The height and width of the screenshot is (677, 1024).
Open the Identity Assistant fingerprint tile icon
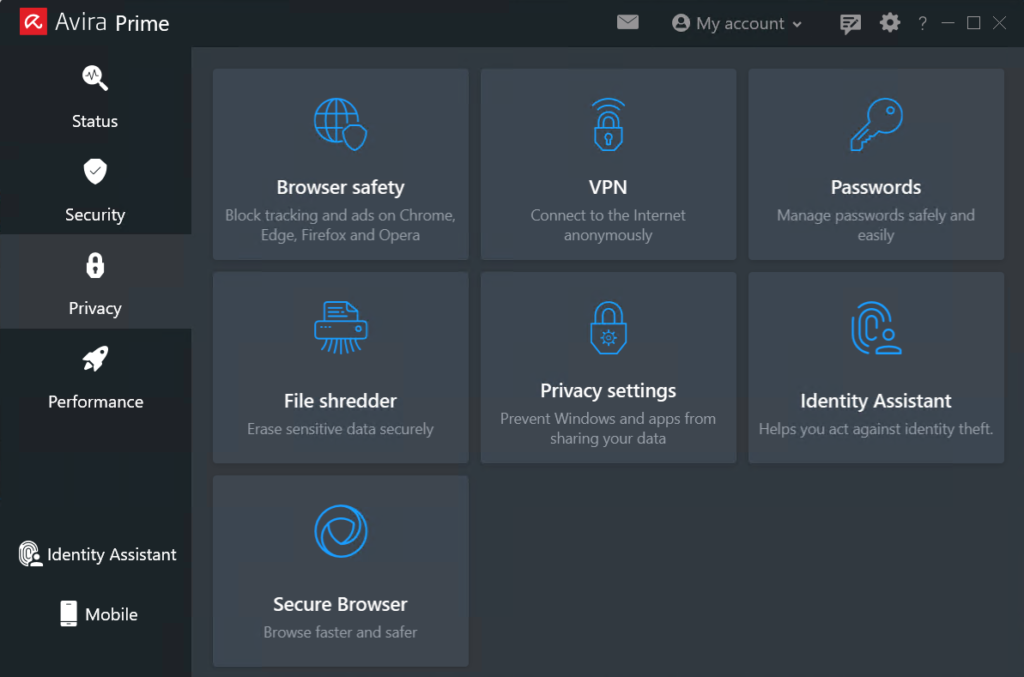click(876, 328)
